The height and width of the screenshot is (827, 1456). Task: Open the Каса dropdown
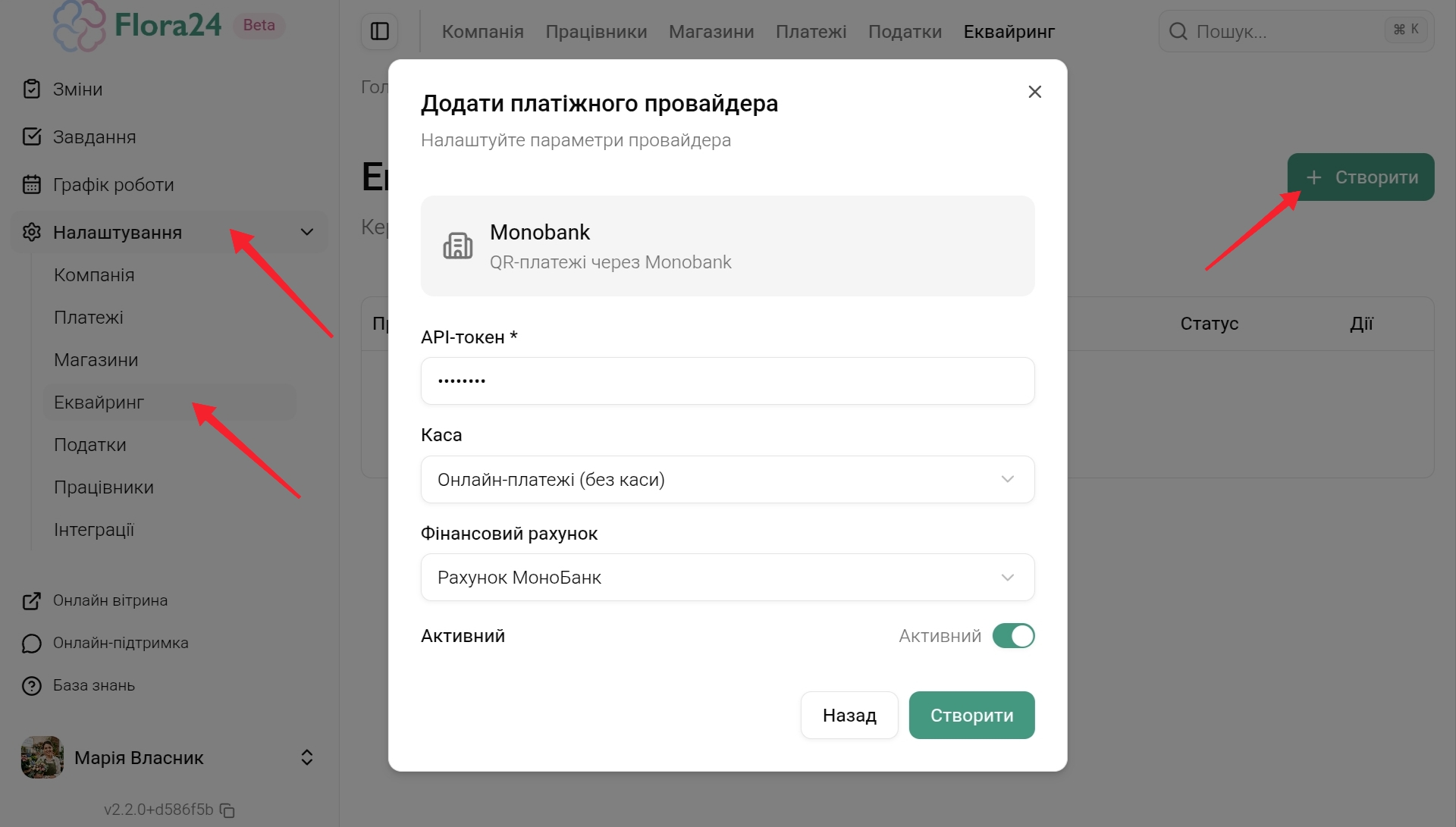pos(727,479)
